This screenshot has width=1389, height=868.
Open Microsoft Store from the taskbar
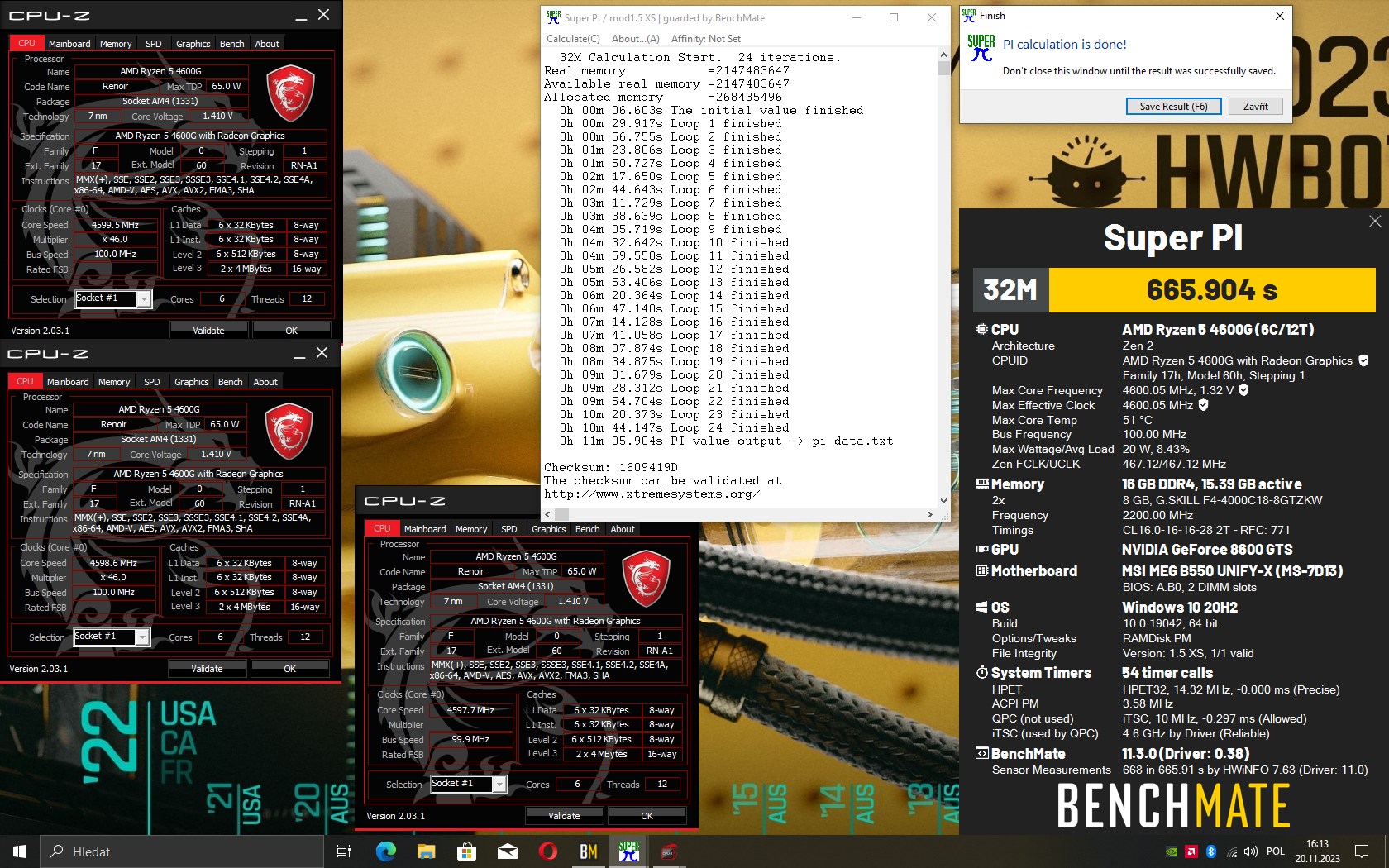point(466,851)
